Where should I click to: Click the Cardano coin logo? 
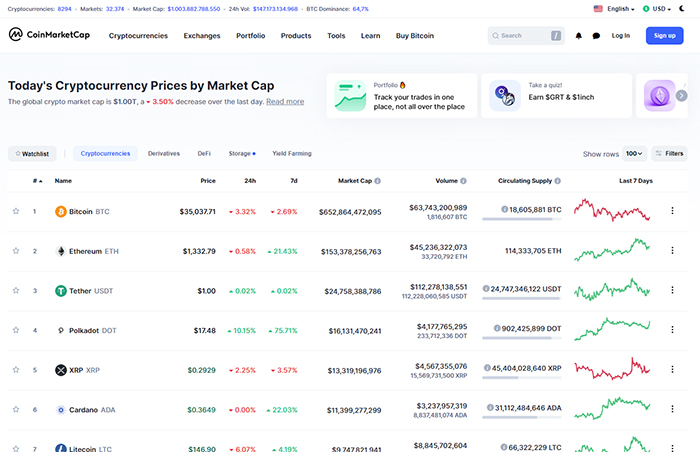[x=61, y=410]
